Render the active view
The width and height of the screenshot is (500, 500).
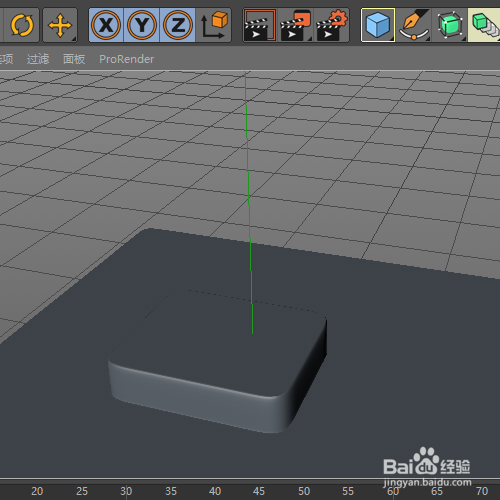click(260, 25)
